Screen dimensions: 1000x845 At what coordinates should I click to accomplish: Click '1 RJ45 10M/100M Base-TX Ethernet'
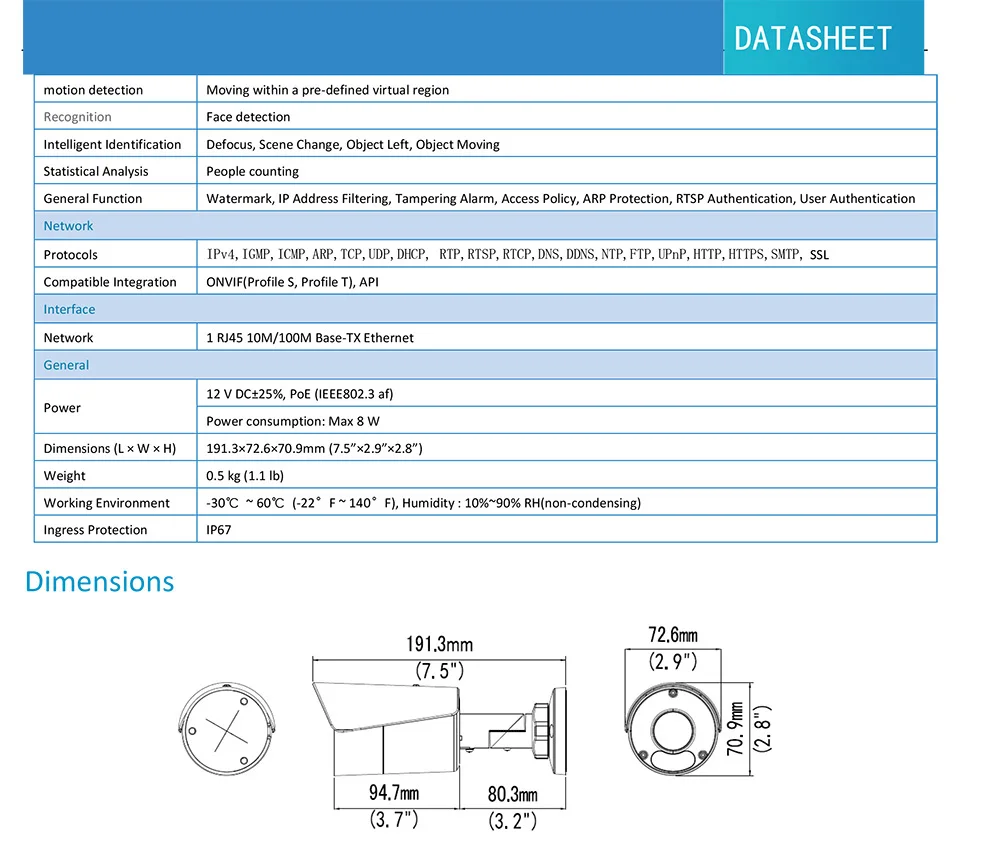click(310, 338)
